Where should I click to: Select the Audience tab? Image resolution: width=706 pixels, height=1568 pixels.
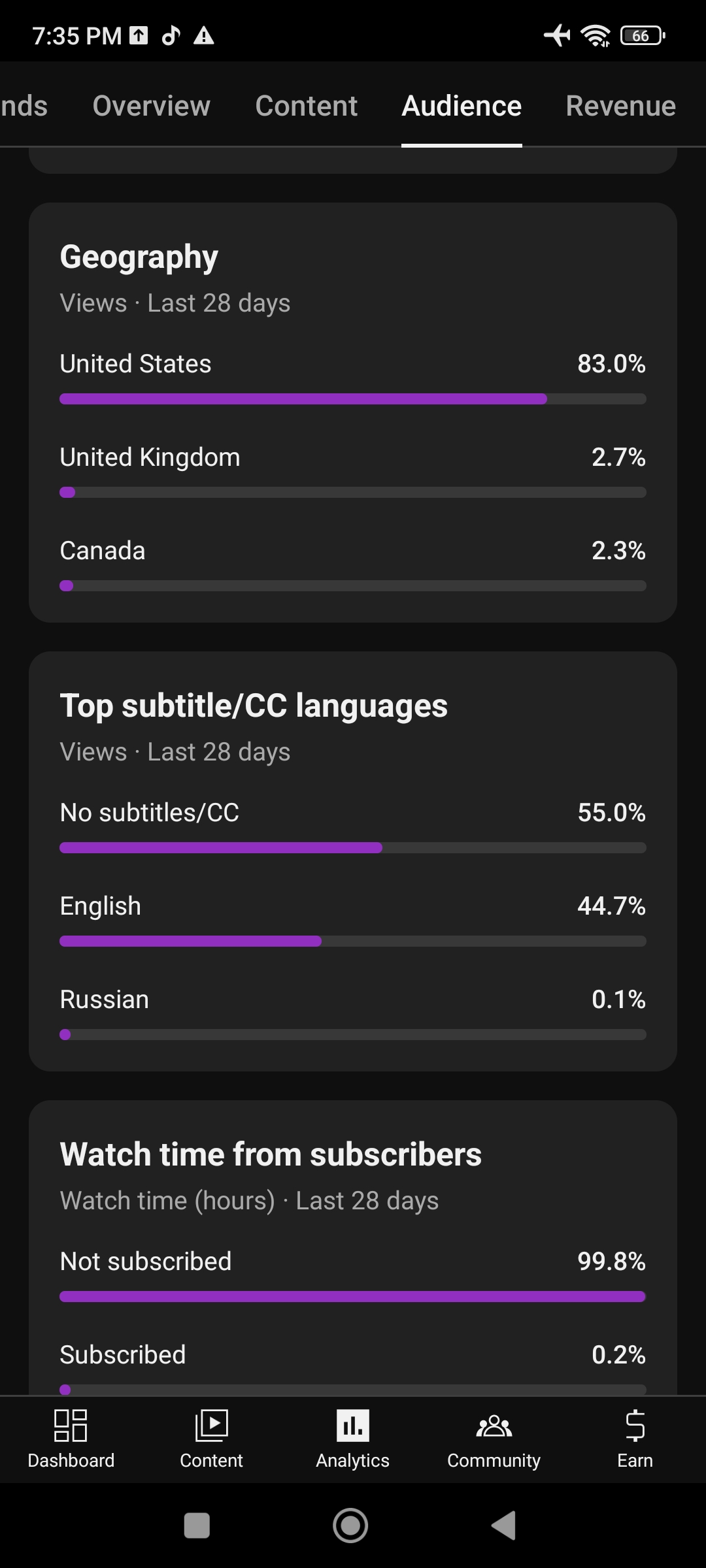[x=462, y=106]
